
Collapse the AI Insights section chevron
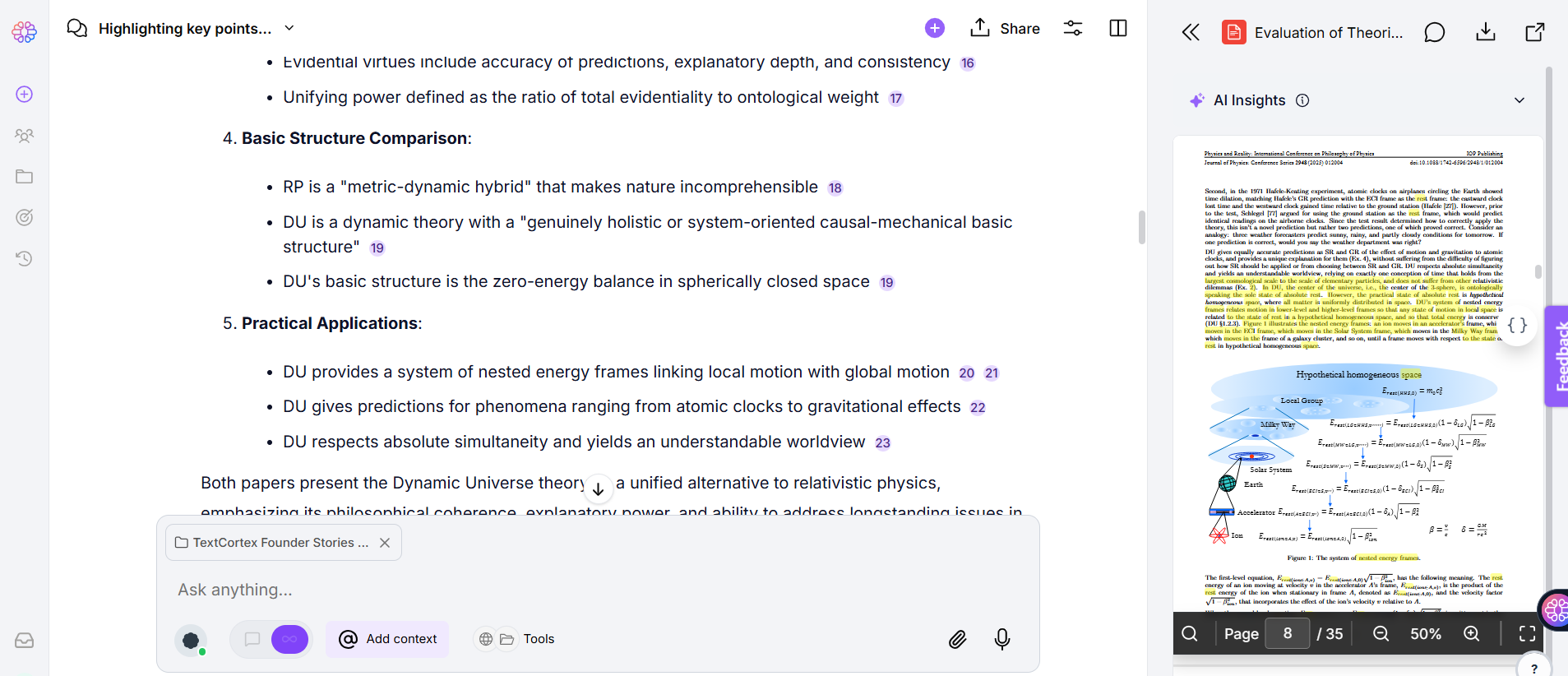[x=1519, y=100]
